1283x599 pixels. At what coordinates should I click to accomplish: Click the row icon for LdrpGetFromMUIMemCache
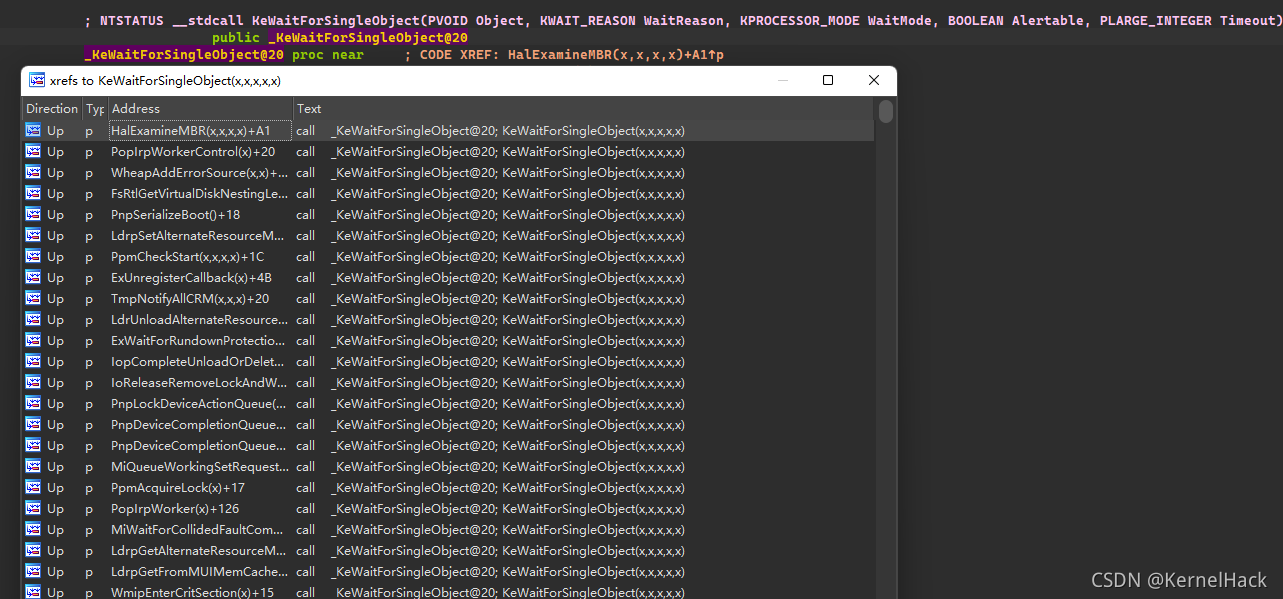coord(33,571)
